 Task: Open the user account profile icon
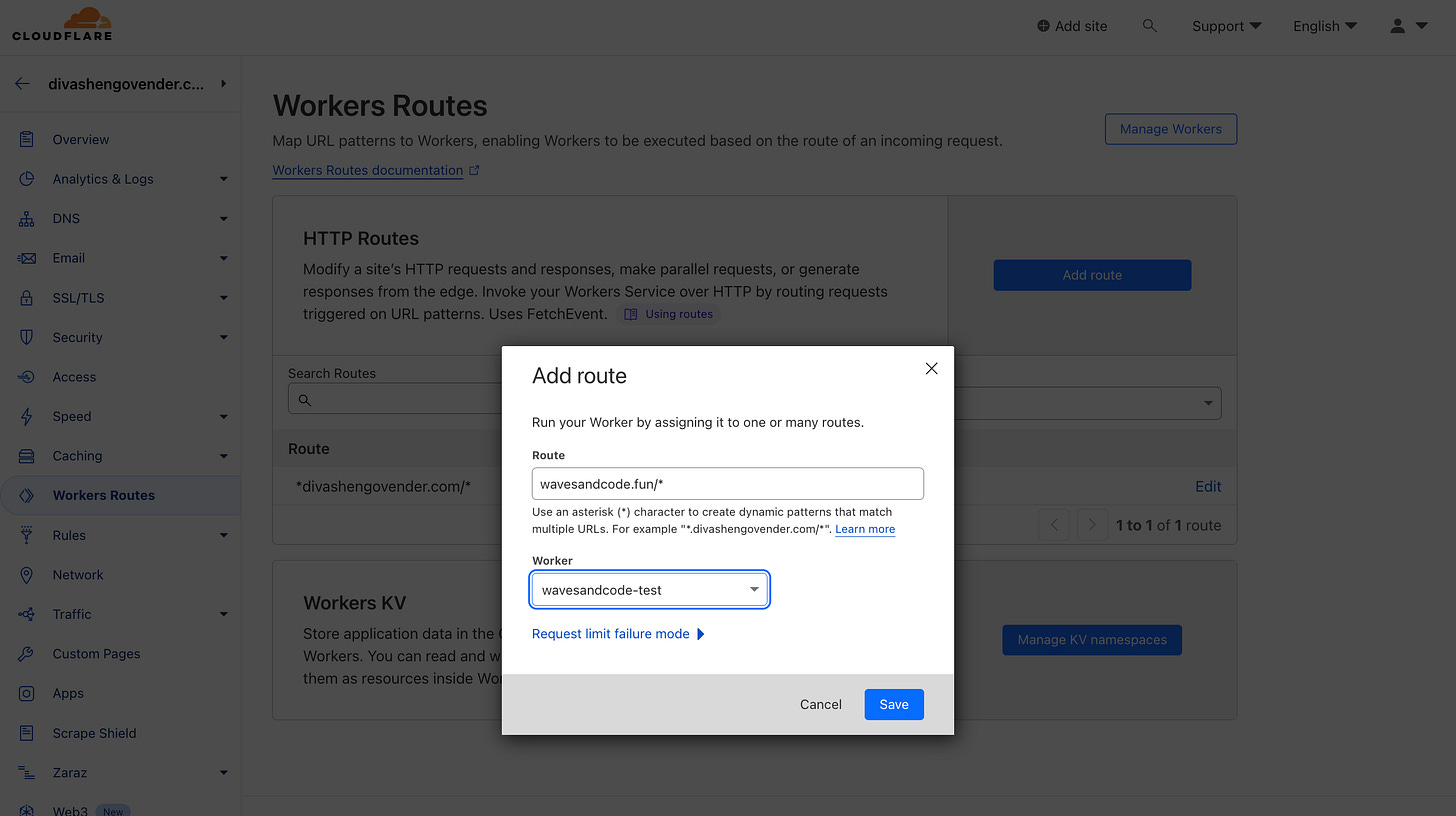(x=1398, y=26)
